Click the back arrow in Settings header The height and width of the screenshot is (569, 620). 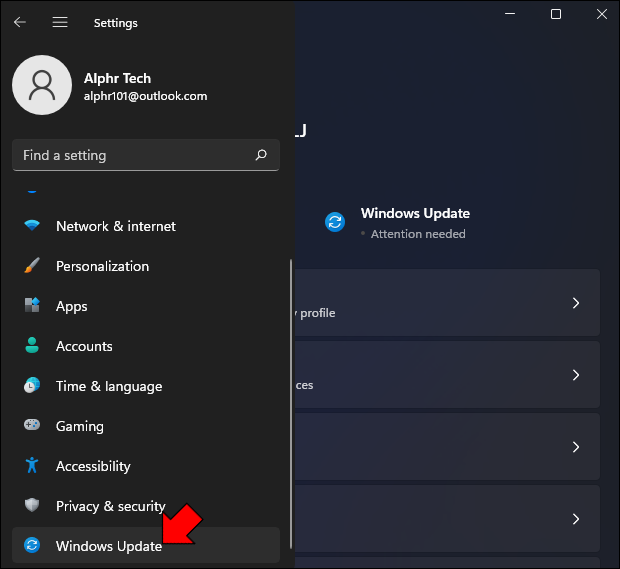click(20, 22)
